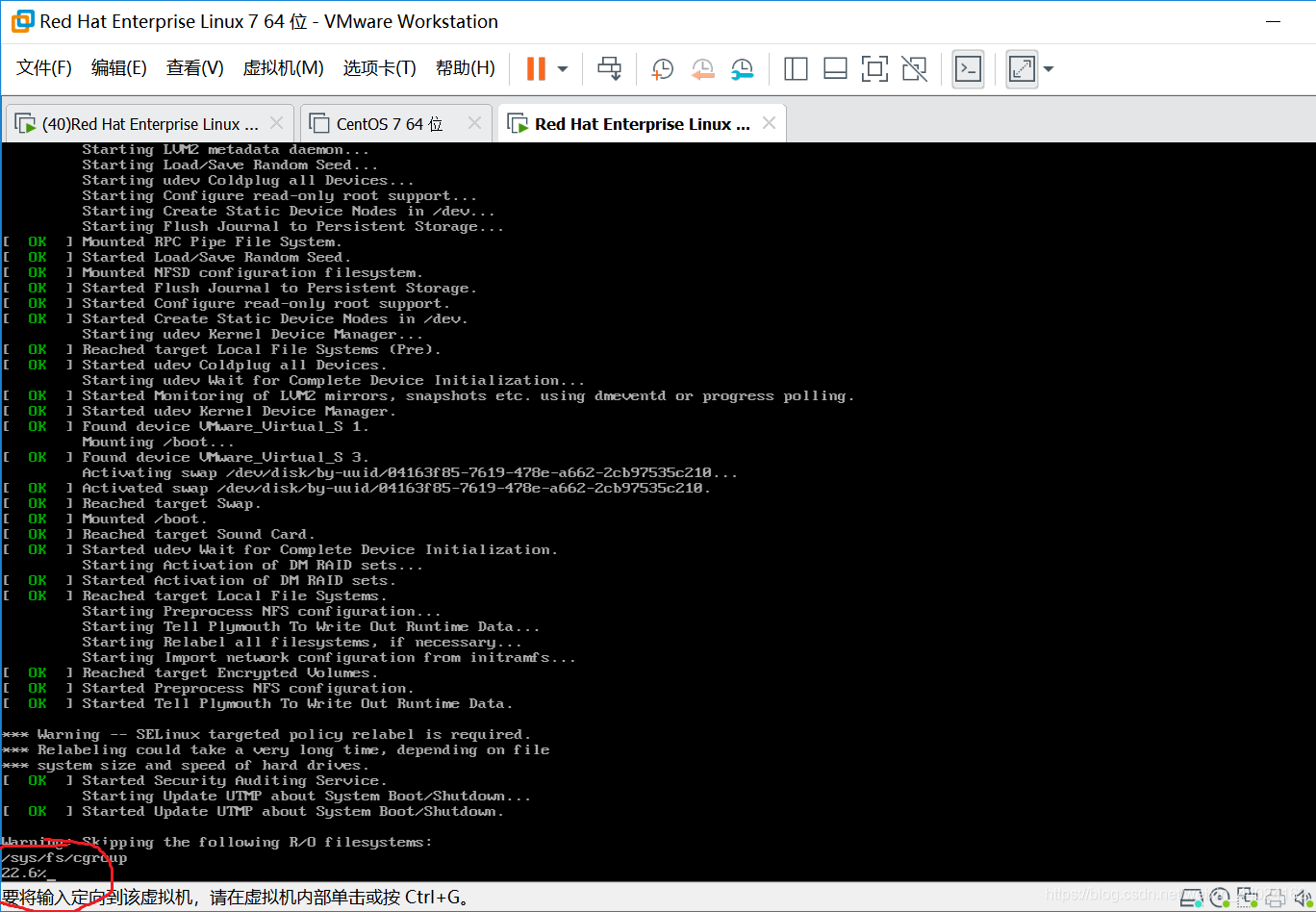The image size is (1316, 912).
Task: Expand the stretch display dropdown arrow
Action: (x=1049, y=69)
